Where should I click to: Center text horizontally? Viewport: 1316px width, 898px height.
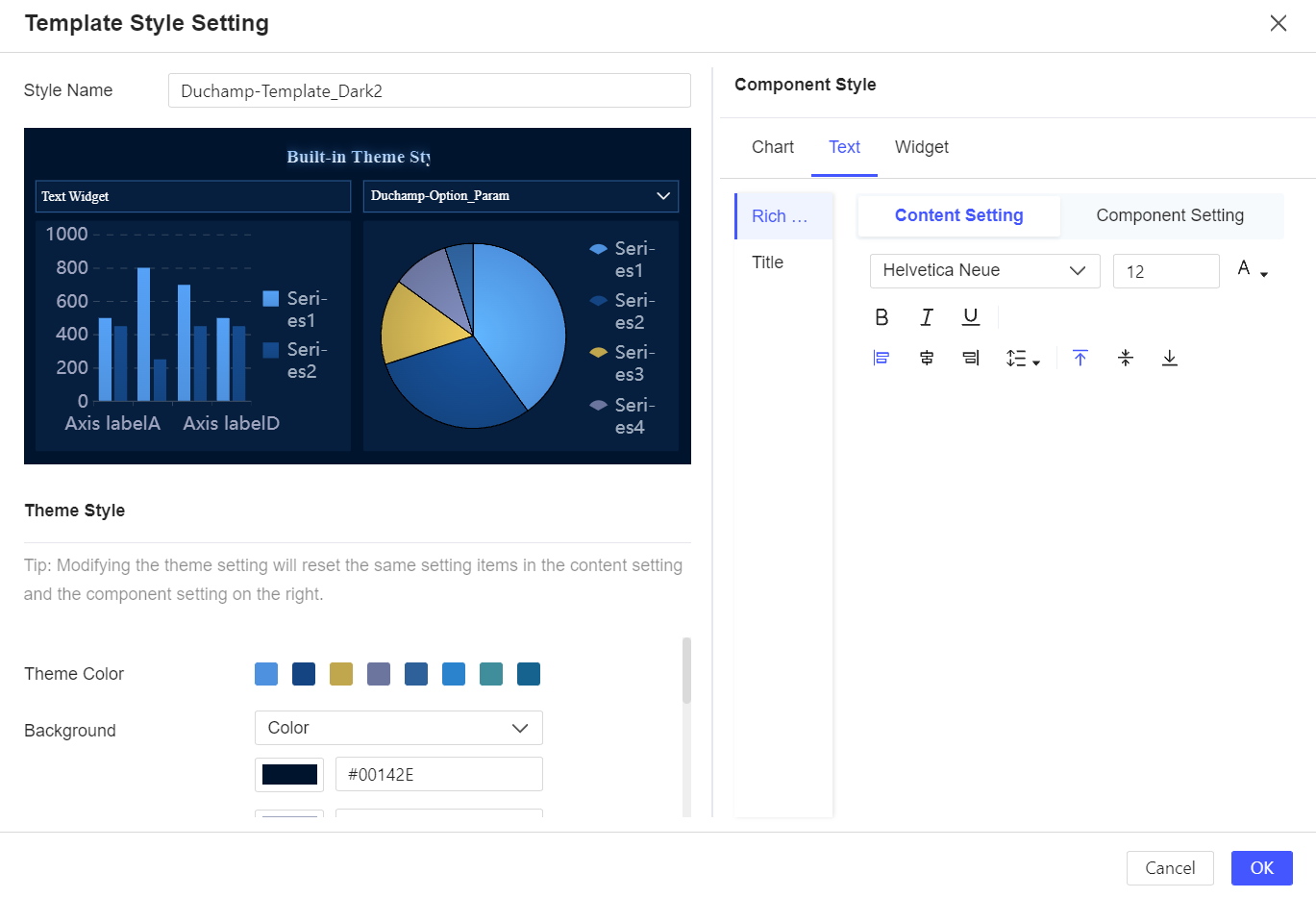click(927, 359)
